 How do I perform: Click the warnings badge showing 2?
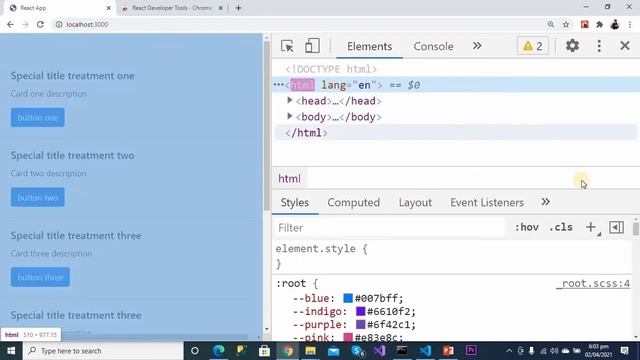[533, 46]
